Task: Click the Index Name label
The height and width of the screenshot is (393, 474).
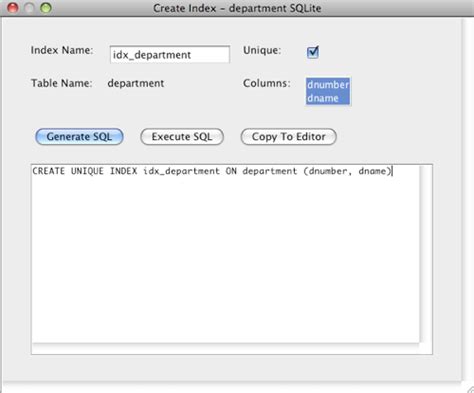Action: tap(62, 50)
